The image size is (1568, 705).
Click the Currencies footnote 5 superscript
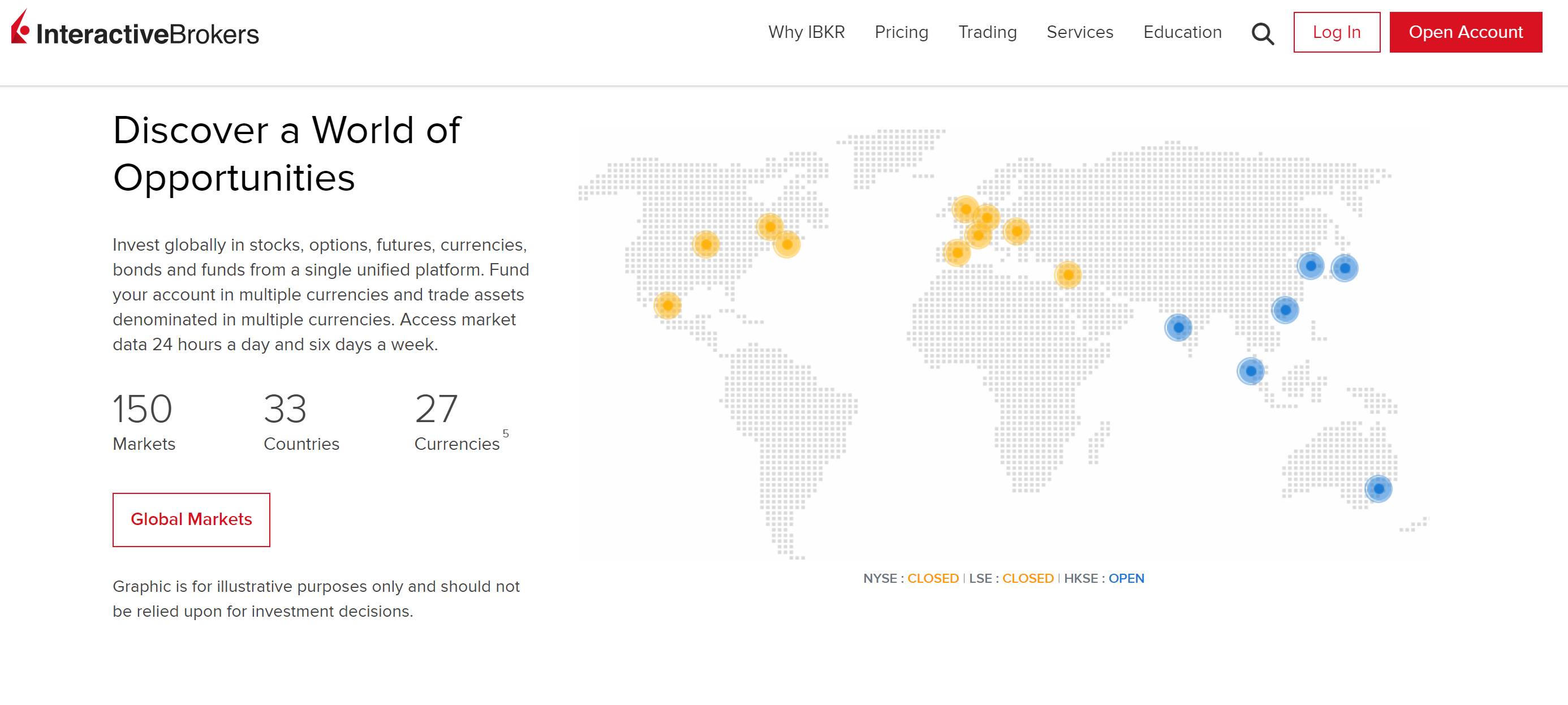(x=505, y=433)
